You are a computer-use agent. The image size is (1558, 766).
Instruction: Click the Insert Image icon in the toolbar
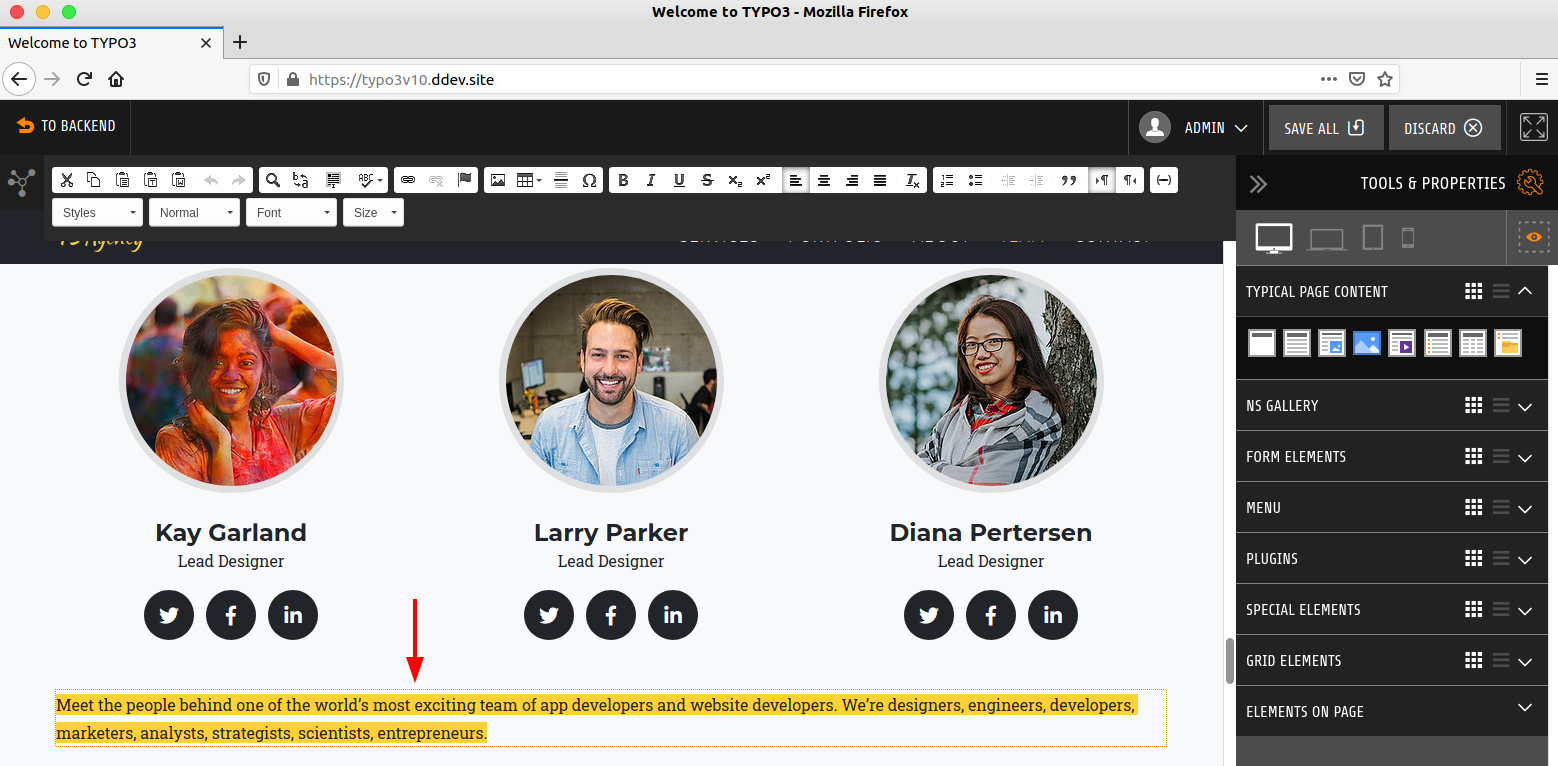(x=497, y=180)
